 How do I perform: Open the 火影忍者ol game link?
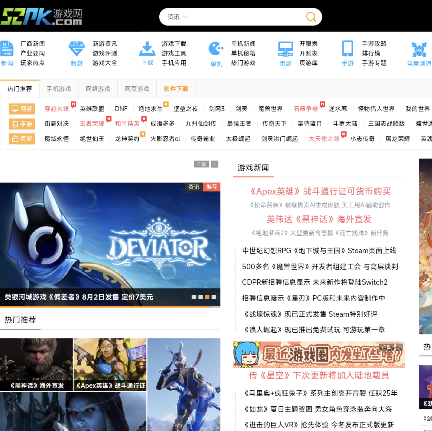click(x=165, y=138)
